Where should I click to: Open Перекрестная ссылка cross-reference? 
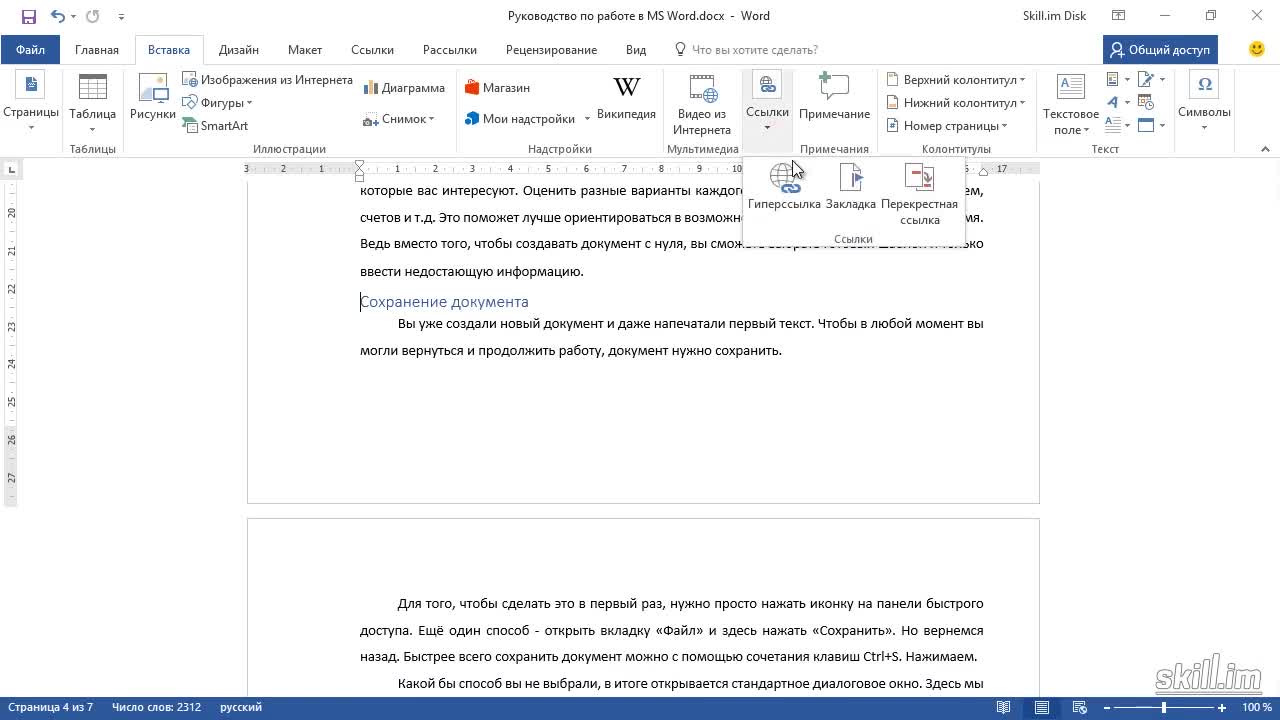(x=919, y=195)
